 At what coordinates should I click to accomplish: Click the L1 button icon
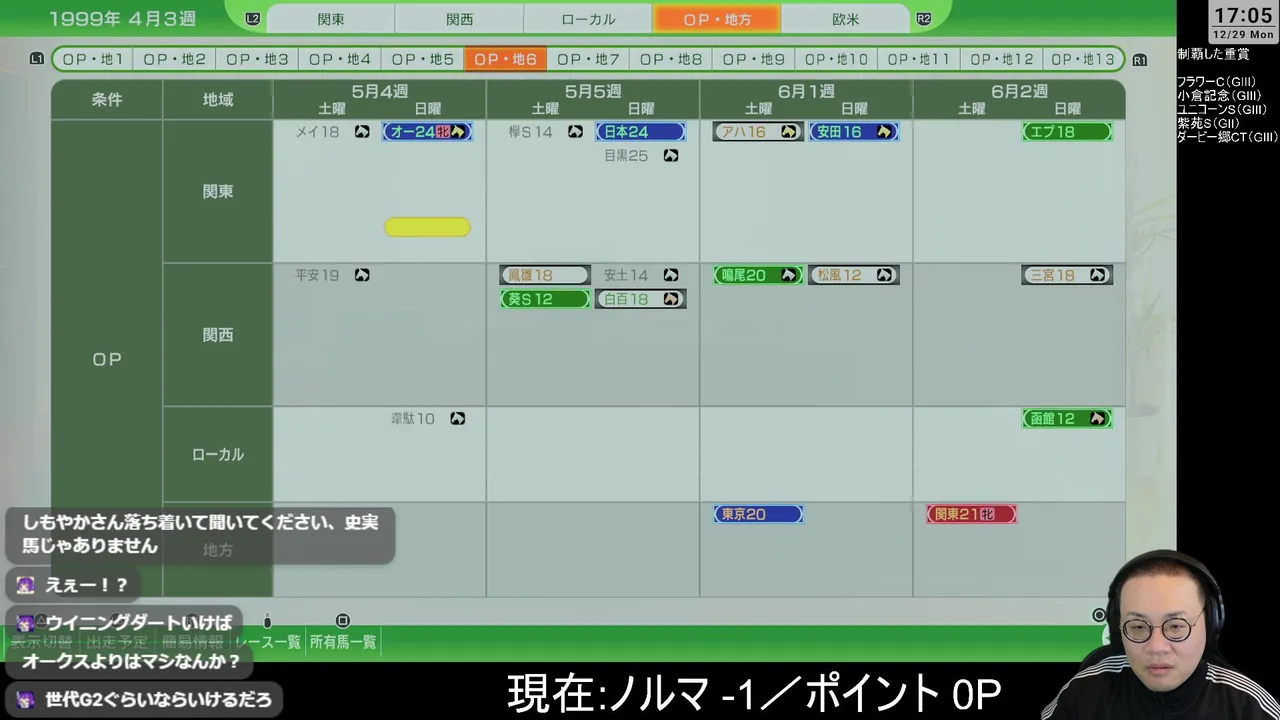tap(37, 59)
